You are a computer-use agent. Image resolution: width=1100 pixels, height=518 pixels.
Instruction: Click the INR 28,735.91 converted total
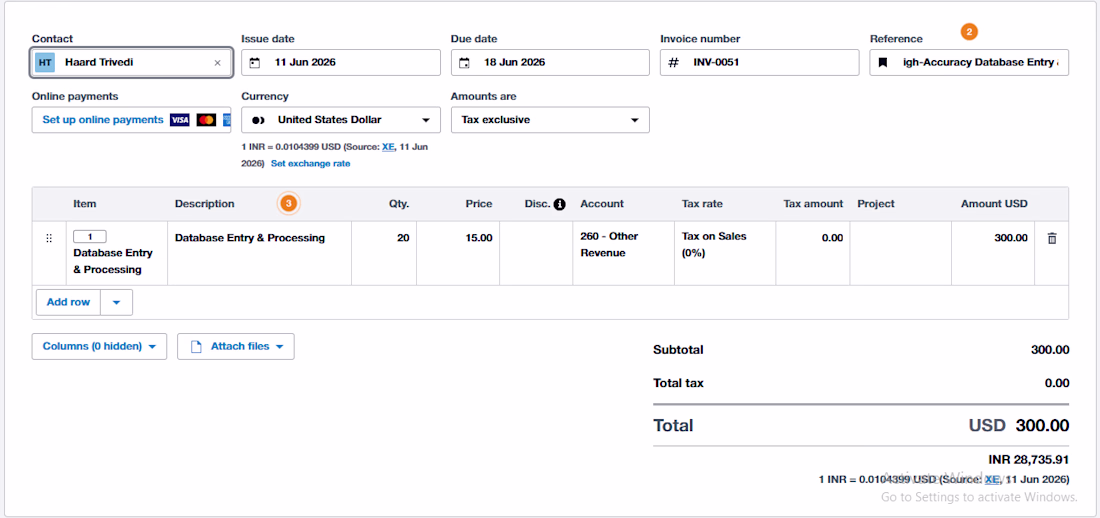point(1028,460)
